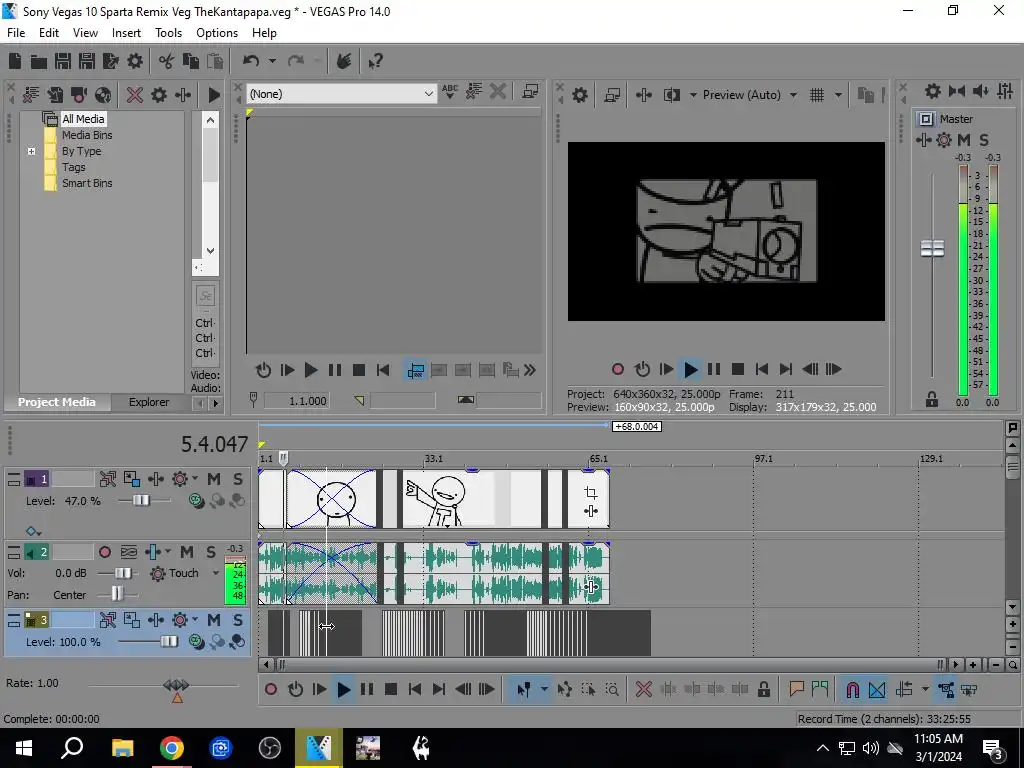Solo video track 1 with S button
The image size is (1024, 768).
238,479
